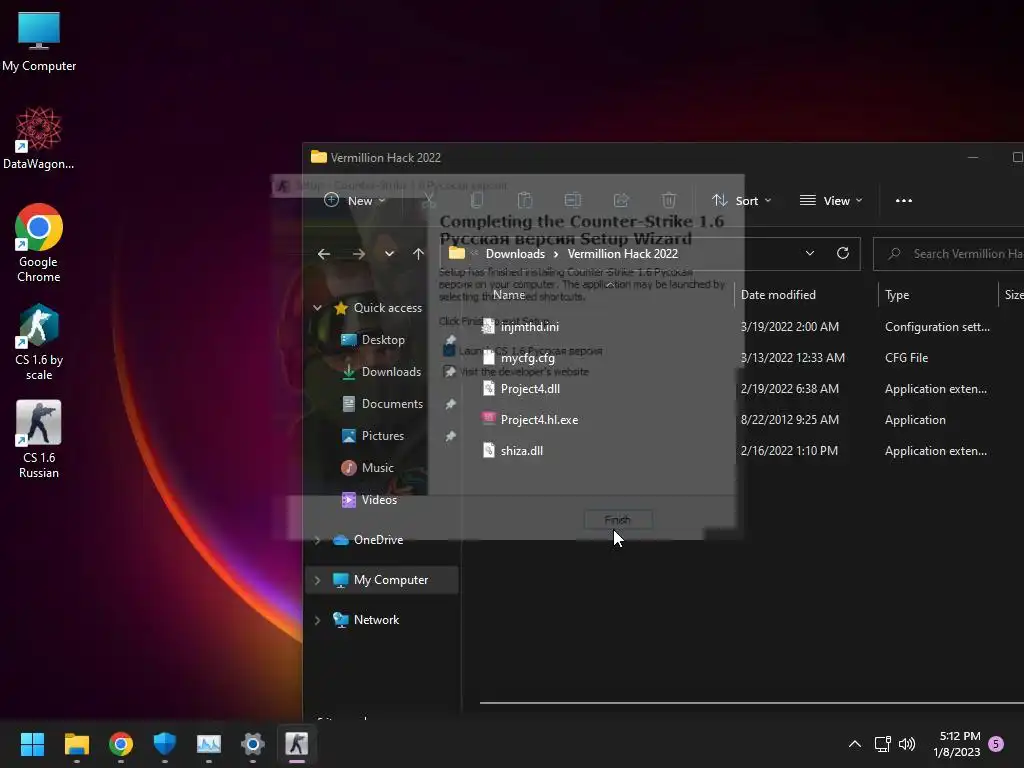Switch to Counter-Strike setup on taskbar
Image resolution: width=1024 pixels, height=768 pixels.
(296, 744)
